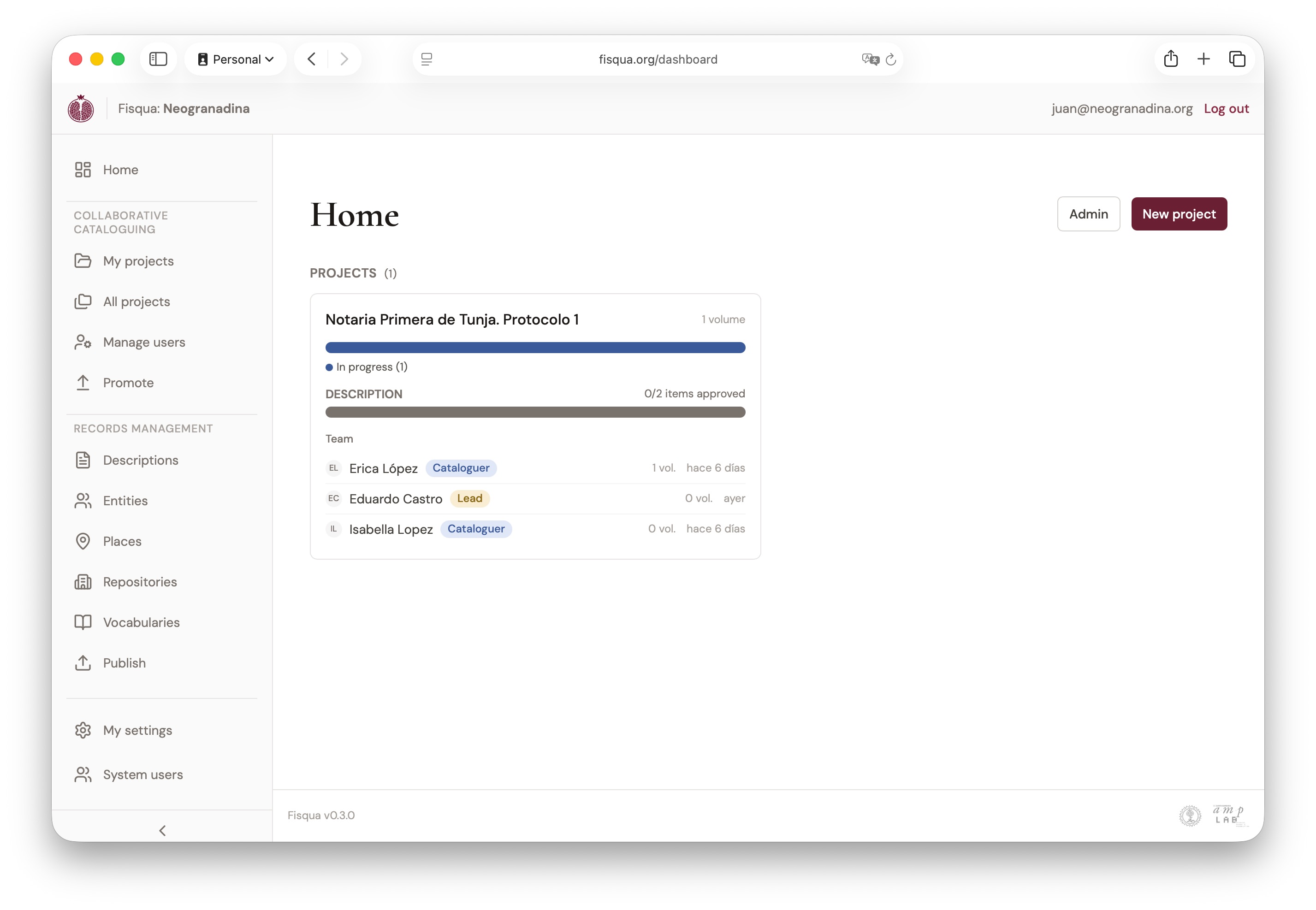The image size is (1316, 910).
Task: Click the Entities people icon
Action: 83,501
